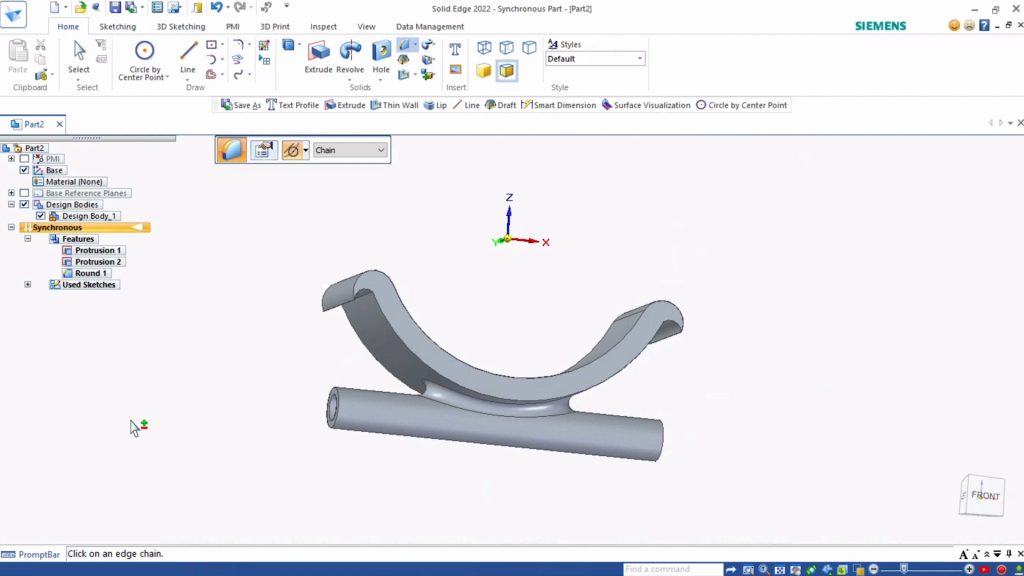Click Surface Visualization shortcut

click(646, 105)
